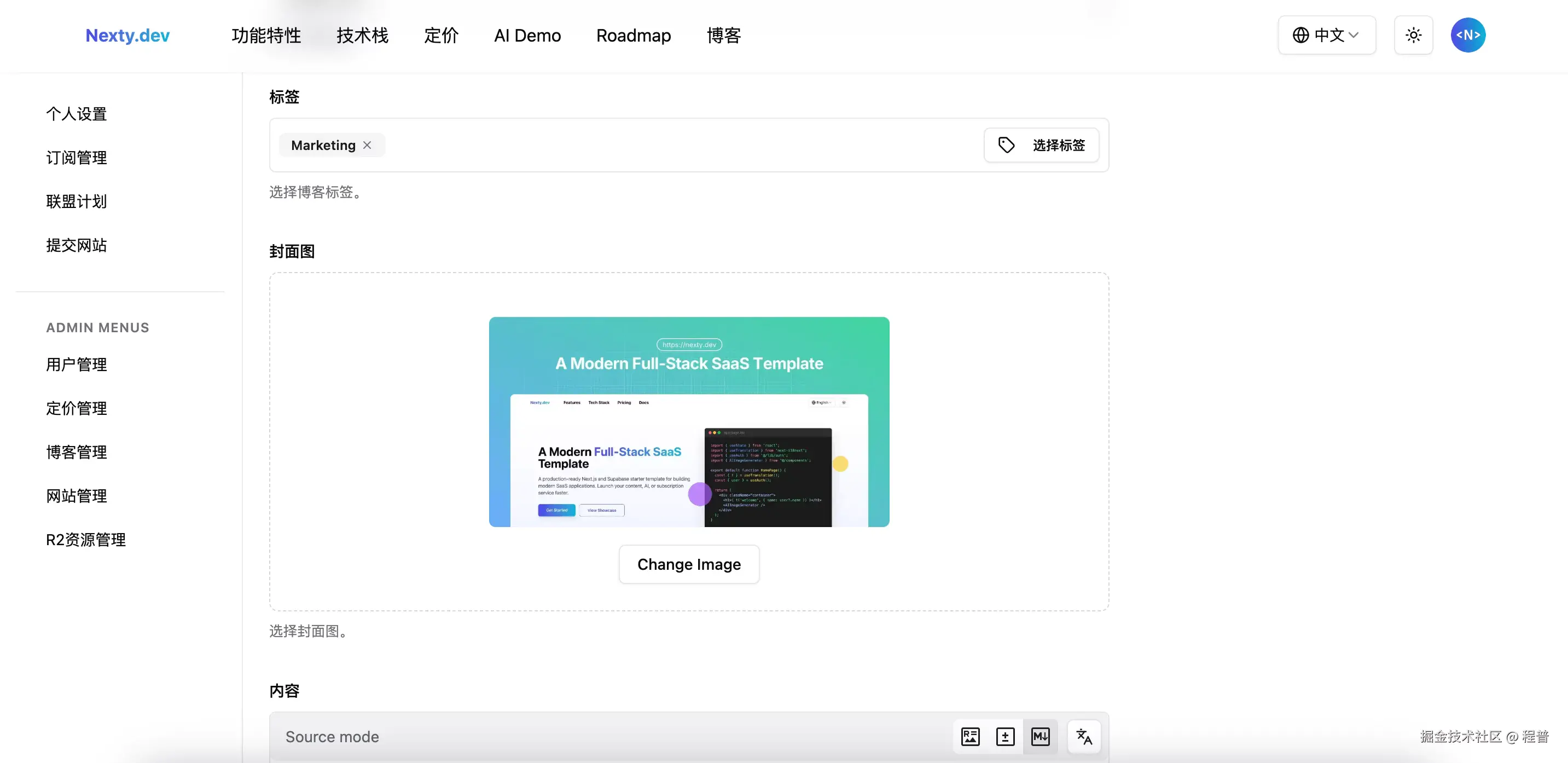
Task: Click the Change Image button
Action: pyautogui.click(x=688, y=564)
